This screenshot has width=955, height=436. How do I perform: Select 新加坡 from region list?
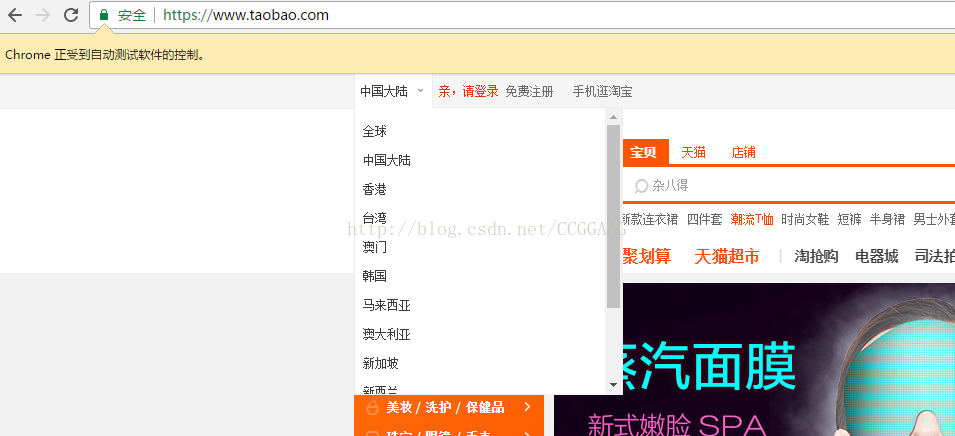(381, 364)
